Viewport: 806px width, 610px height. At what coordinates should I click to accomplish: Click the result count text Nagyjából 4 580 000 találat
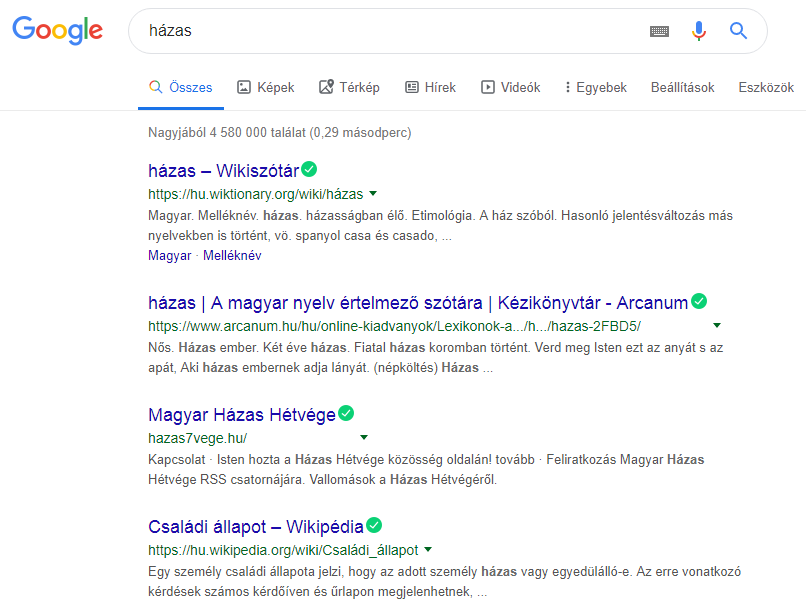click(227, 133)
